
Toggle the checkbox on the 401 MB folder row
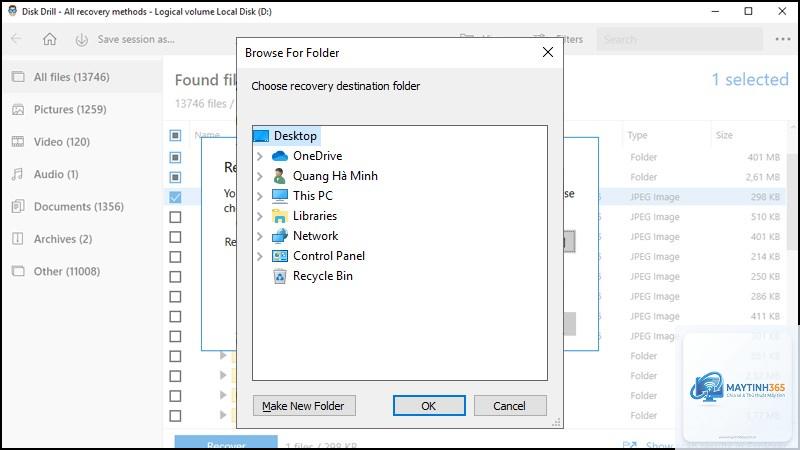[x=175, y=157]
